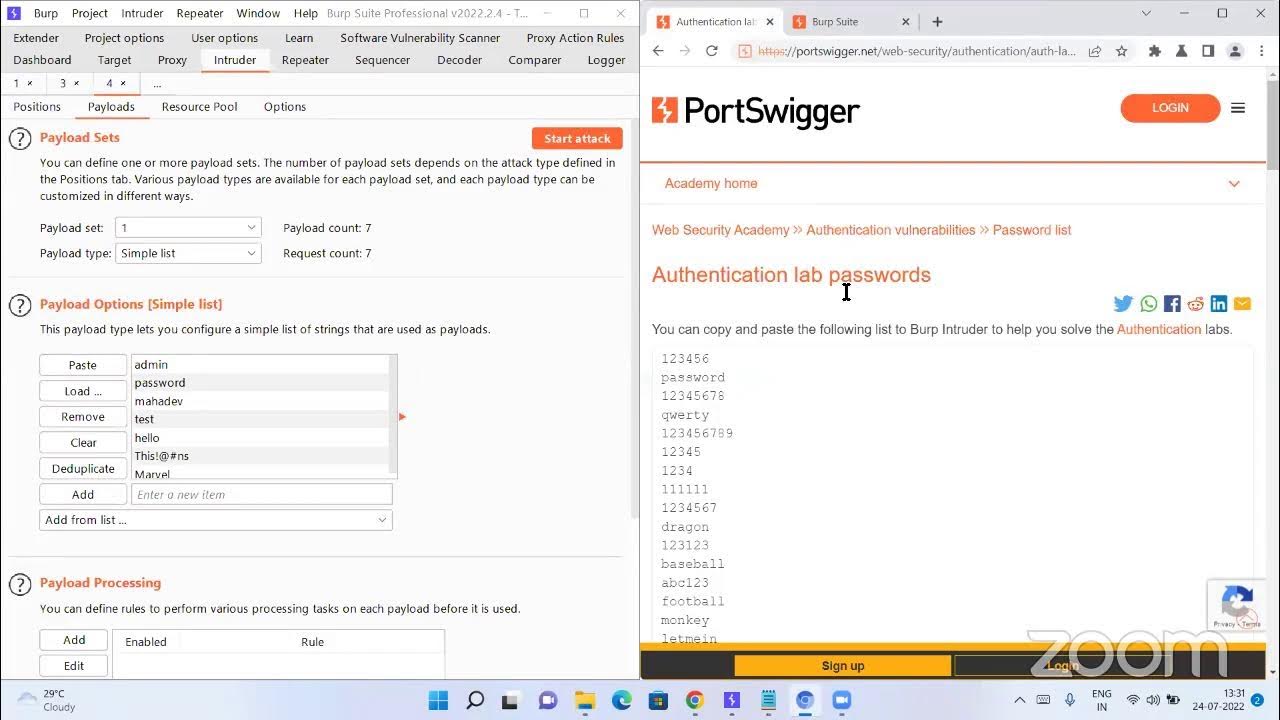Viewport: 1280px width, 720px height.
Task: Open Microsoft Edge from taskbar
Action: (622, 700)
